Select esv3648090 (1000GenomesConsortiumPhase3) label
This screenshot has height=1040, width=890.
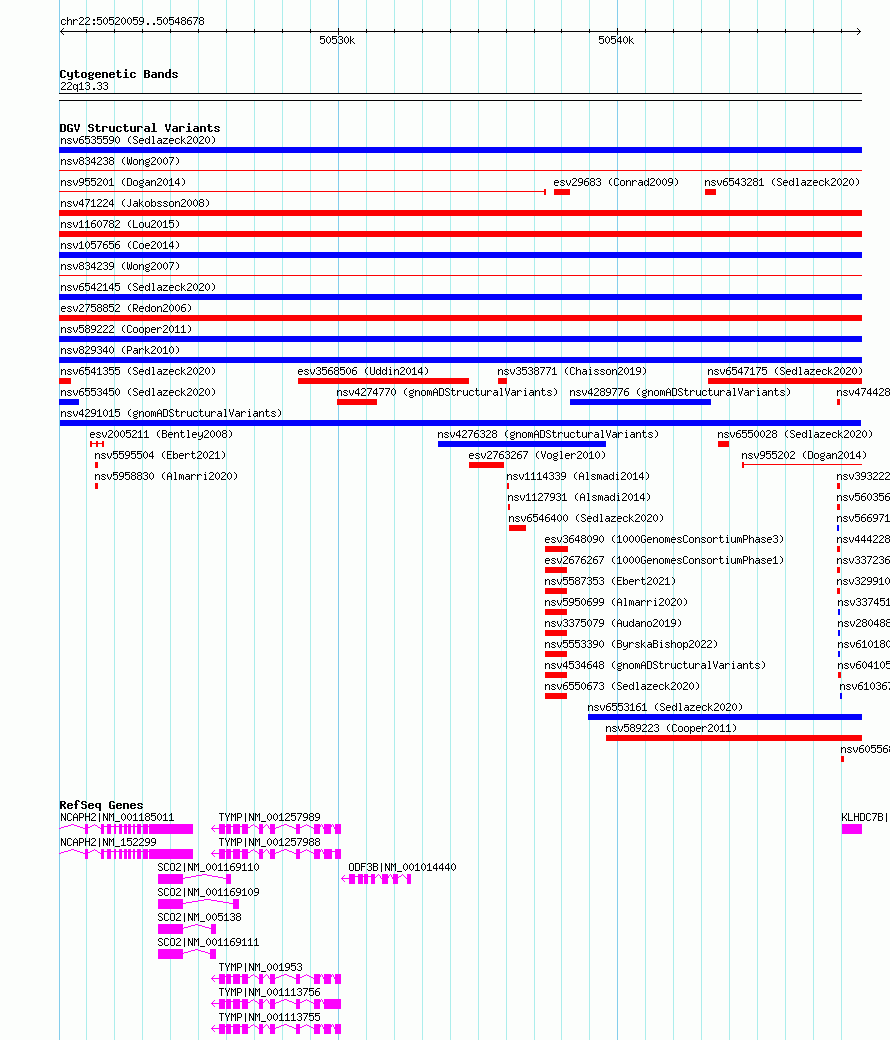coord(665,539)
